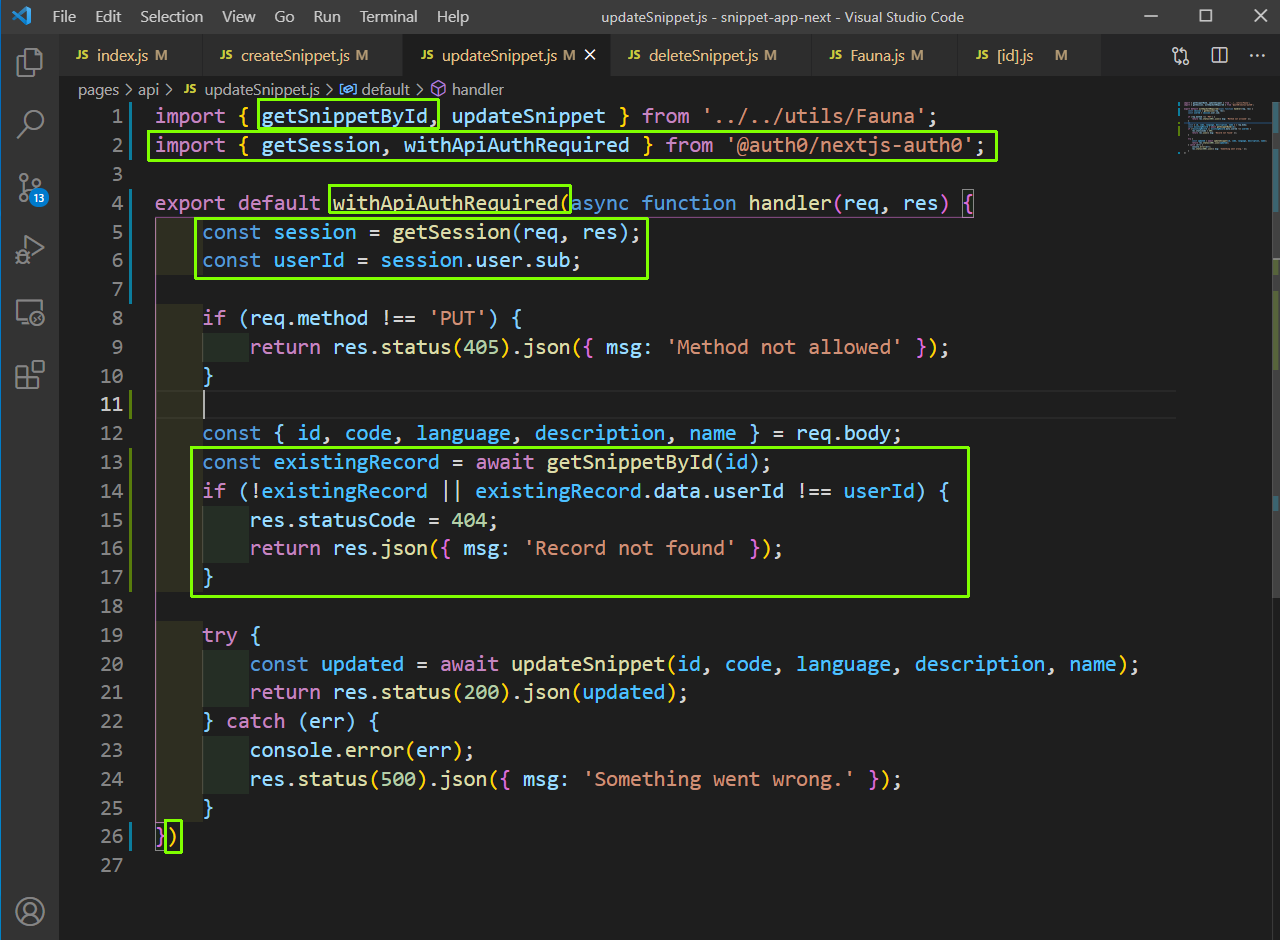The width and height of the screenshot is (1280, 940).
Task: Click the '../../utils/Fauna' import path
Action: 814,116
